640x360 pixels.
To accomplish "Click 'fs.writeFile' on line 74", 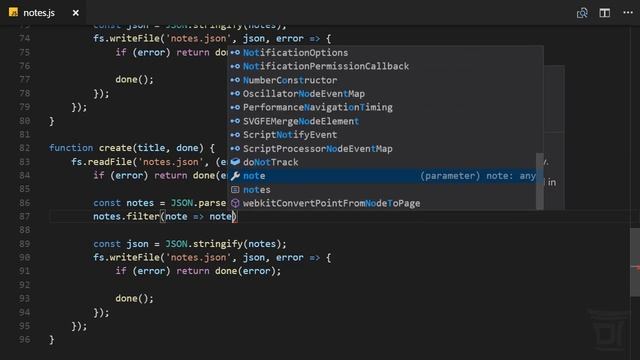I will click(127, 39).
